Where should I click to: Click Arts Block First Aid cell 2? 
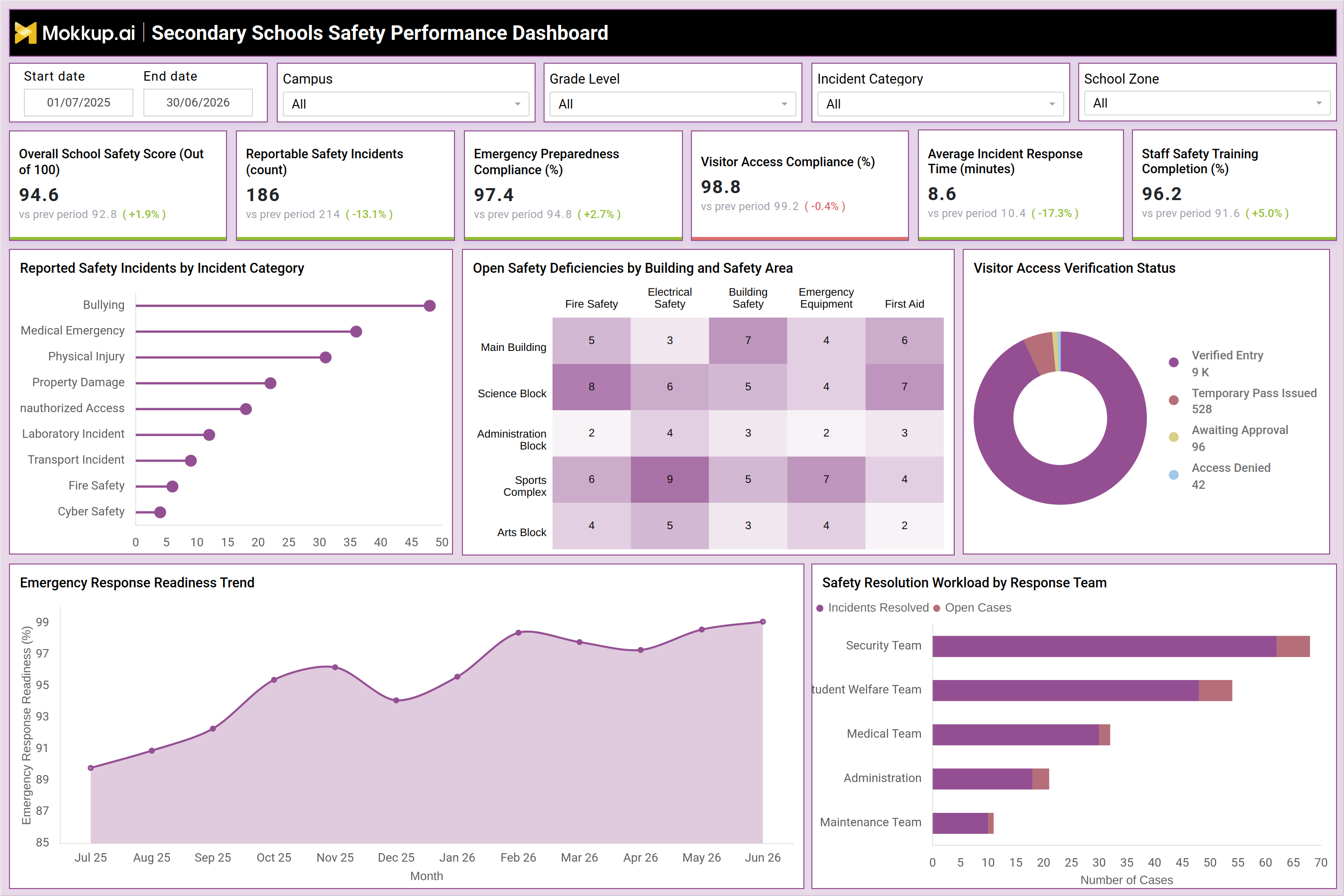[x=904, y=526]
